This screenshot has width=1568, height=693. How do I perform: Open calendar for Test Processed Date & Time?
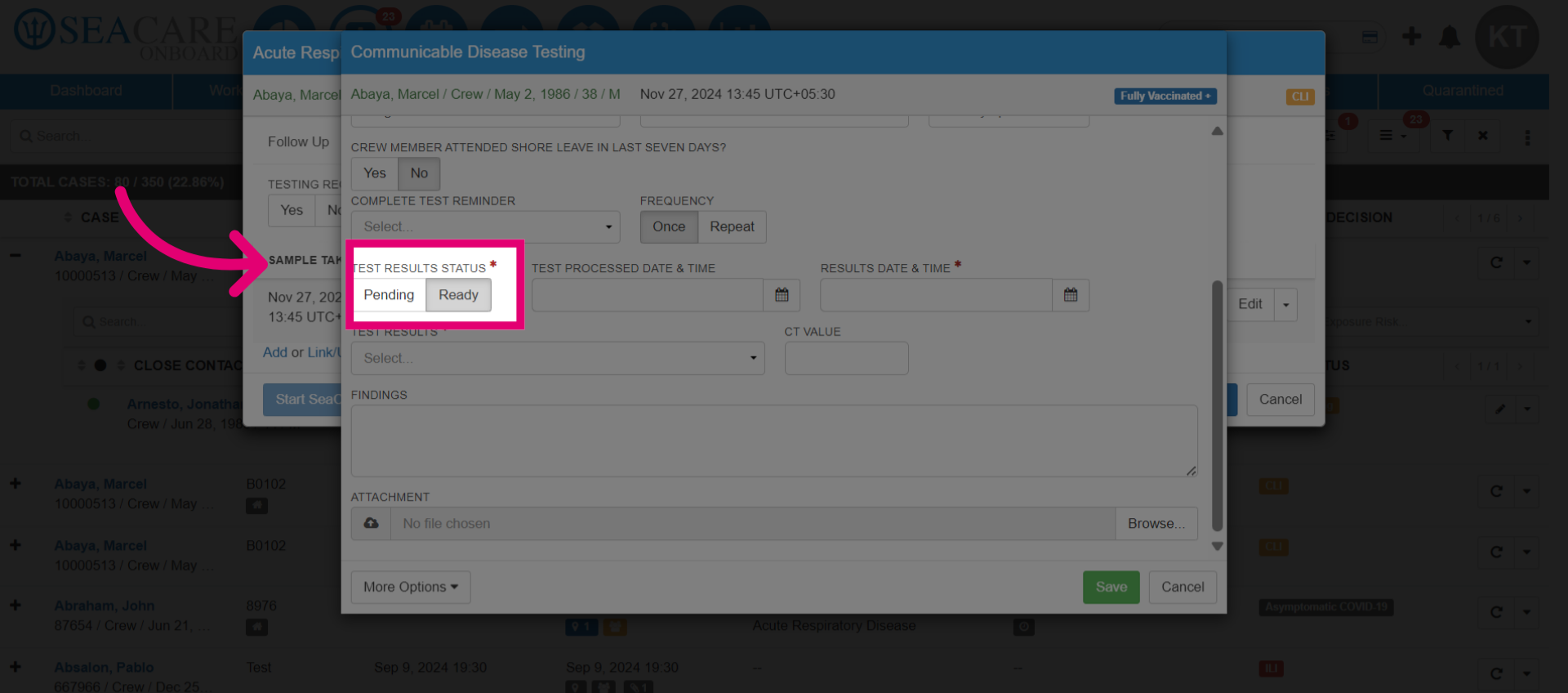click(x=782, y=295)
